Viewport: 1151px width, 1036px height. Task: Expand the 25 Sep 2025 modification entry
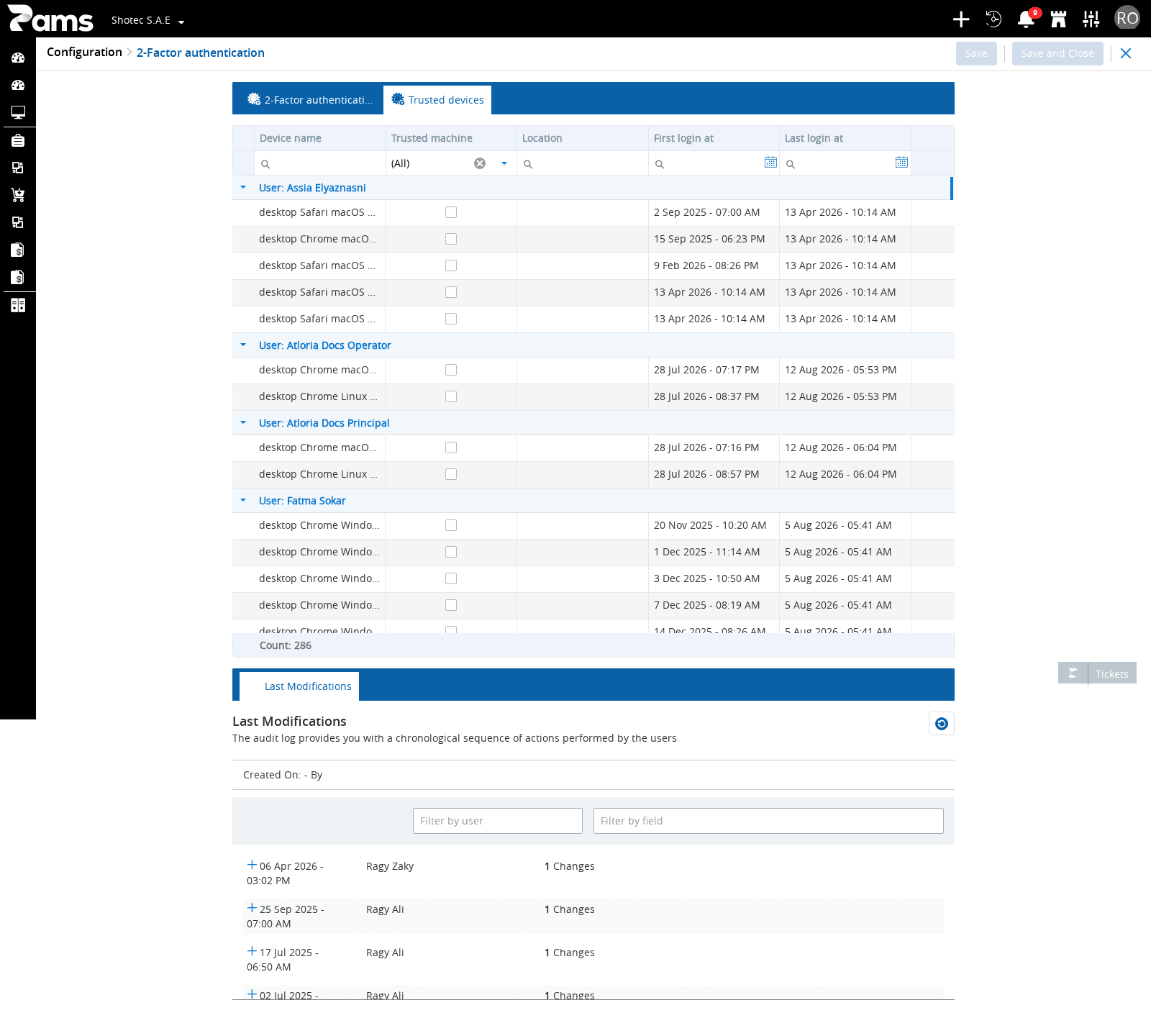point(252,908)
